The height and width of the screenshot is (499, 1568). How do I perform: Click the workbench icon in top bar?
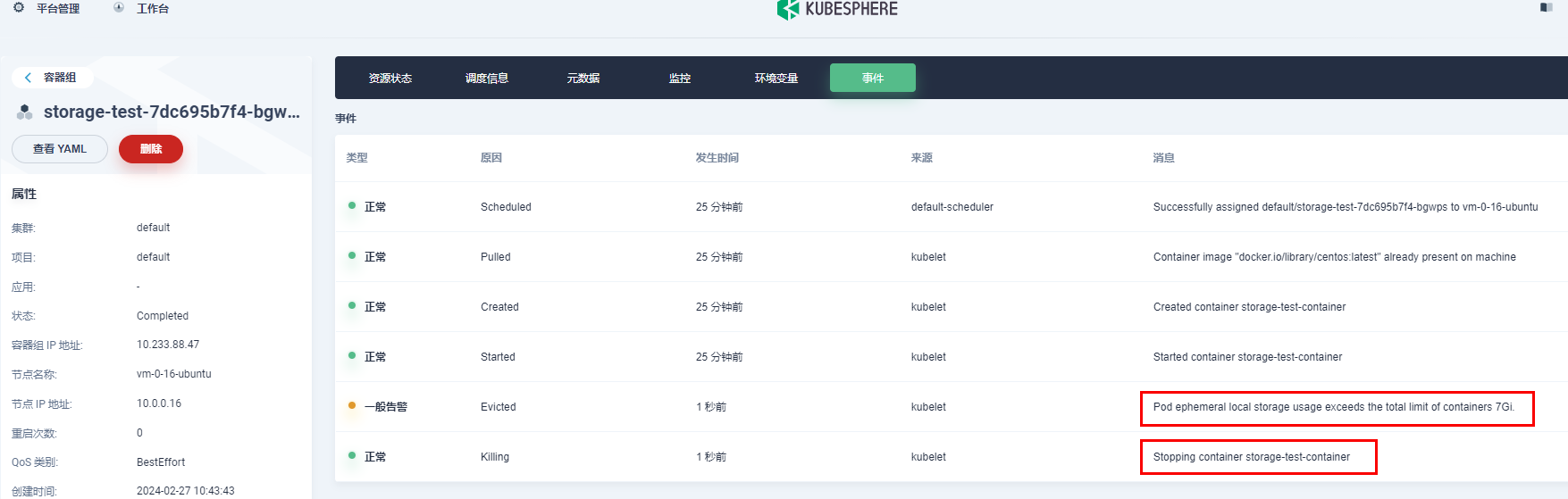[119, 7]
